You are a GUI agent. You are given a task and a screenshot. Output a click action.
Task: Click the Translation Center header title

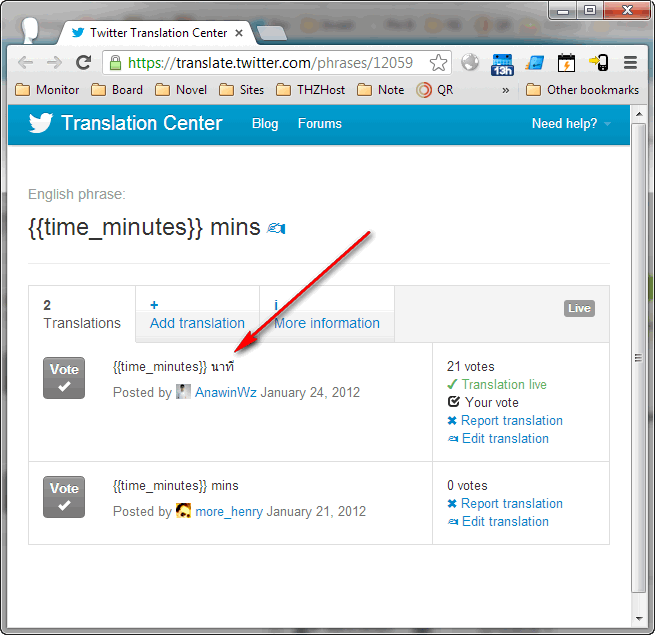(142, 123)
